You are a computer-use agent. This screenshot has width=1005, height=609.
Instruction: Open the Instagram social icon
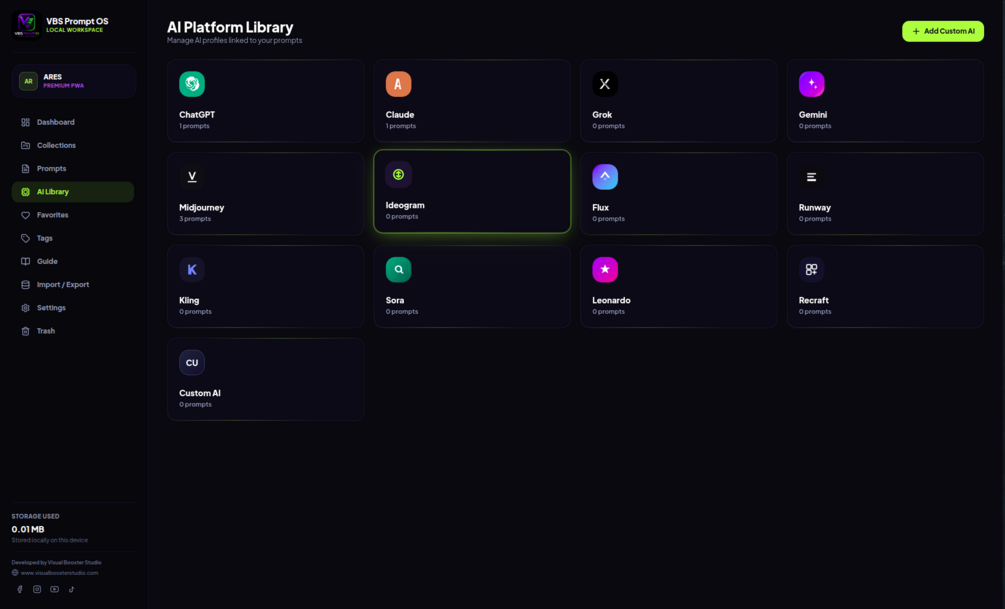coord(37,589)
